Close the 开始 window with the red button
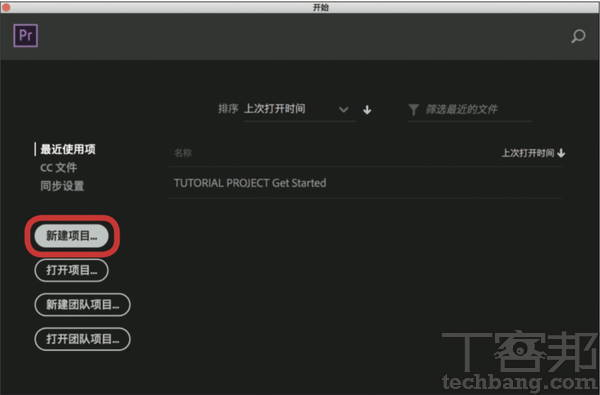Image resolution: width=600 pixels, height=395 pixels. tap(6, 7)
